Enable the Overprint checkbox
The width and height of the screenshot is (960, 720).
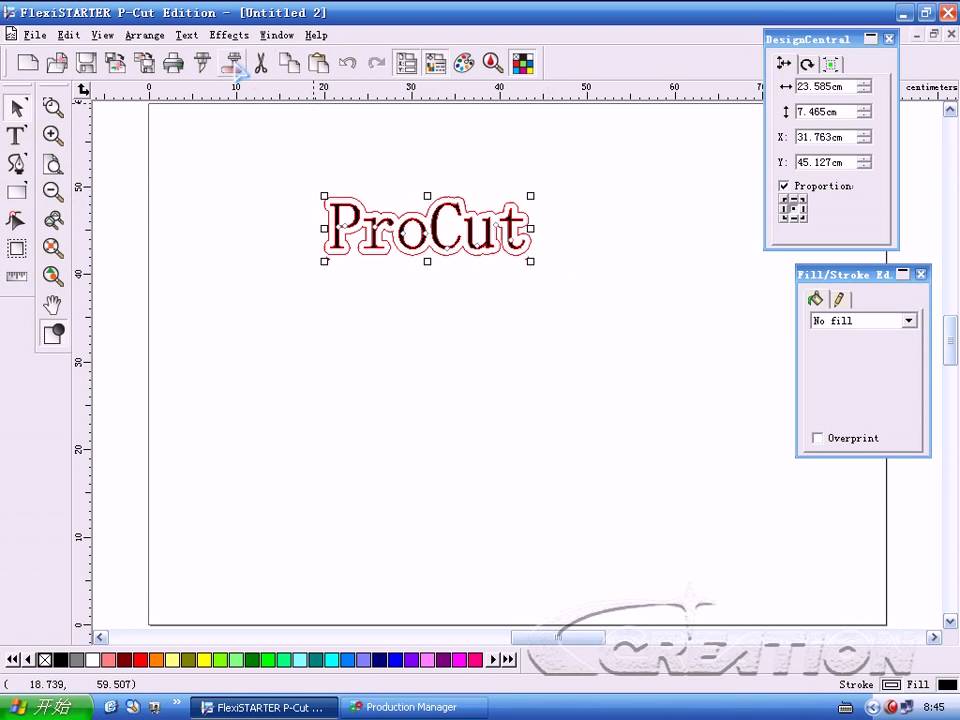click(x=817, y=438)
